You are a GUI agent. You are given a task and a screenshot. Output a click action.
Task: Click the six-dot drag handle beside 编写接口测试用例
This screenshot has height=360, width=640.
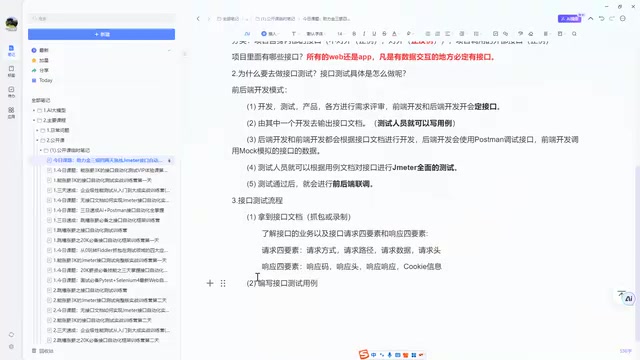click(223, 283)
